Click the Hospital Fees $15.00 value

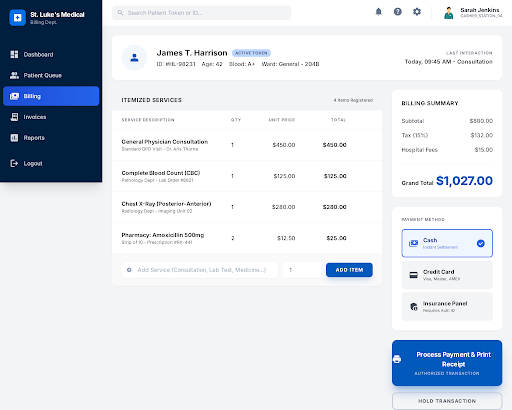[484, 150]
